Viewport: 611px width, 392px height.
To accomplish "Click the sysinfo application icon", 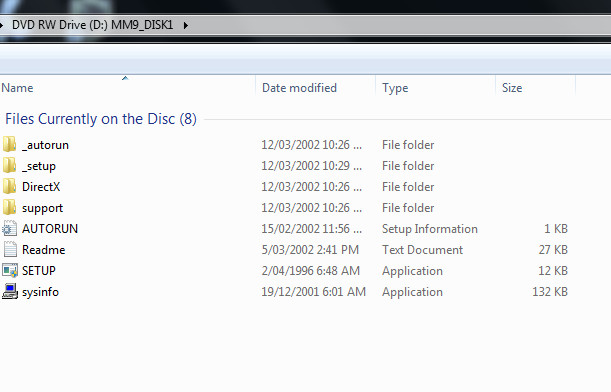I will (x=10, y=291).
